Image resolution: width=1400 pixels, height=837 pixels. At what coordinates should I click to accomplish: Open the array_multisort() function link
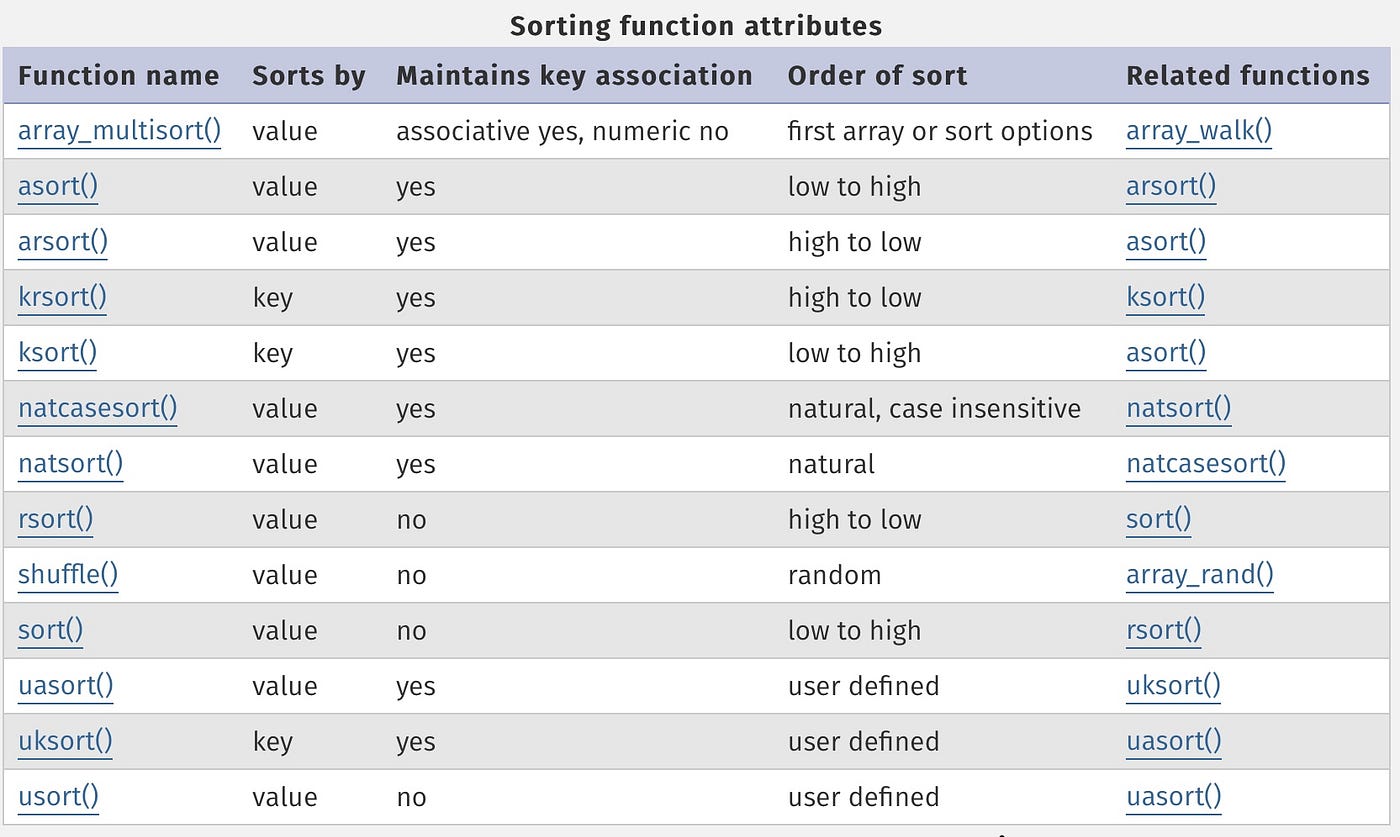point(119,131)
